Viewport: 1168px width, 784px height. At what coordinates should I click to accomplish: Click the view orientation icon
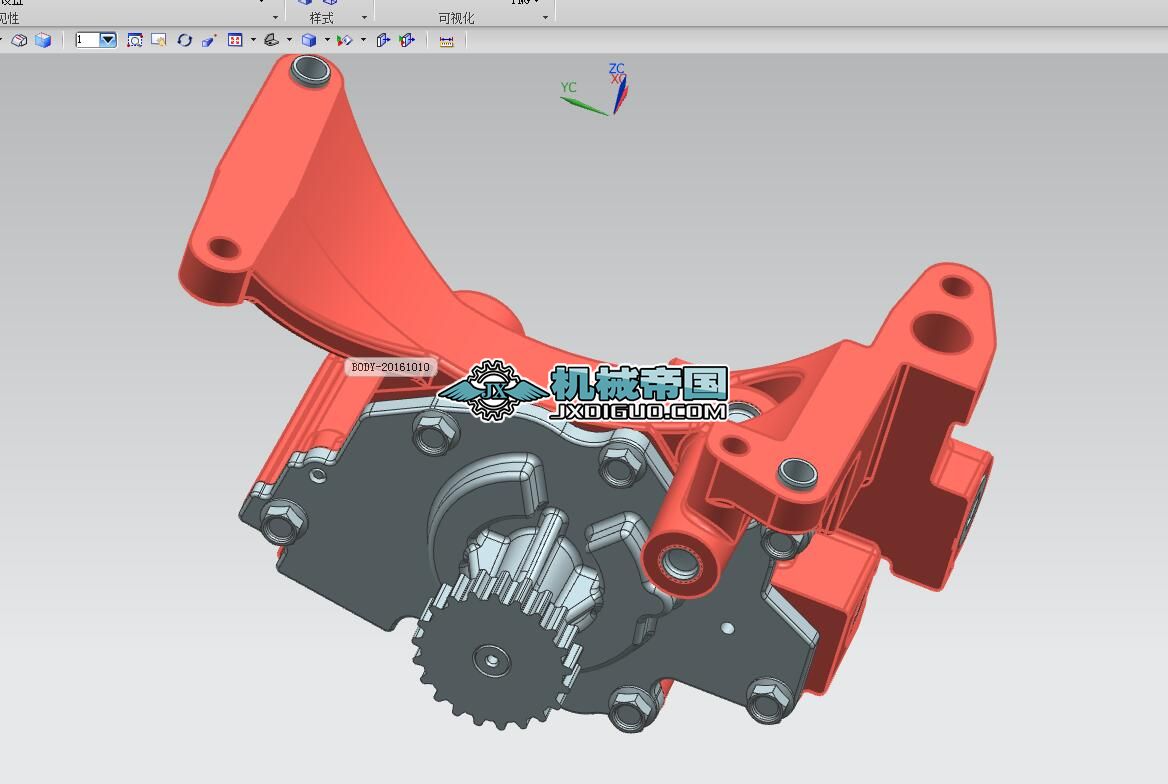coord(271,40)
